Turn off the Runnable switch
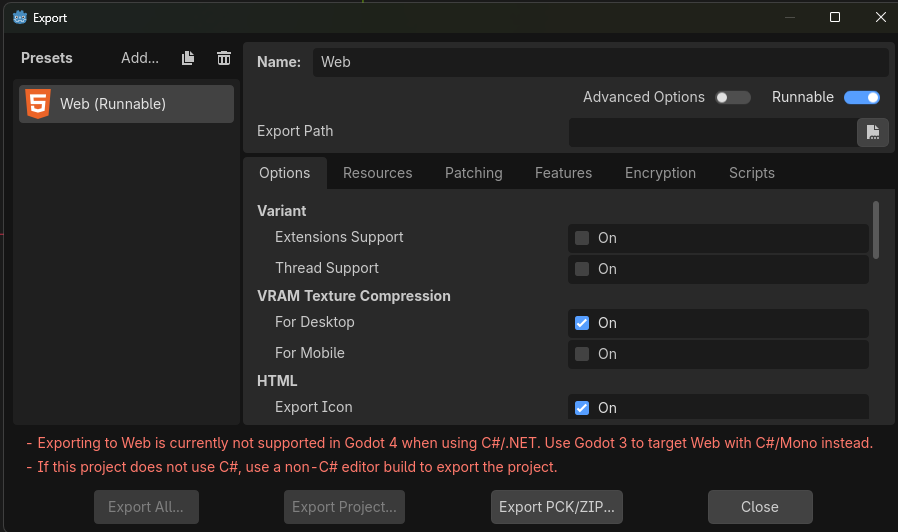The width and height of the screenshot is (898, 532). (x=862, y=97)
